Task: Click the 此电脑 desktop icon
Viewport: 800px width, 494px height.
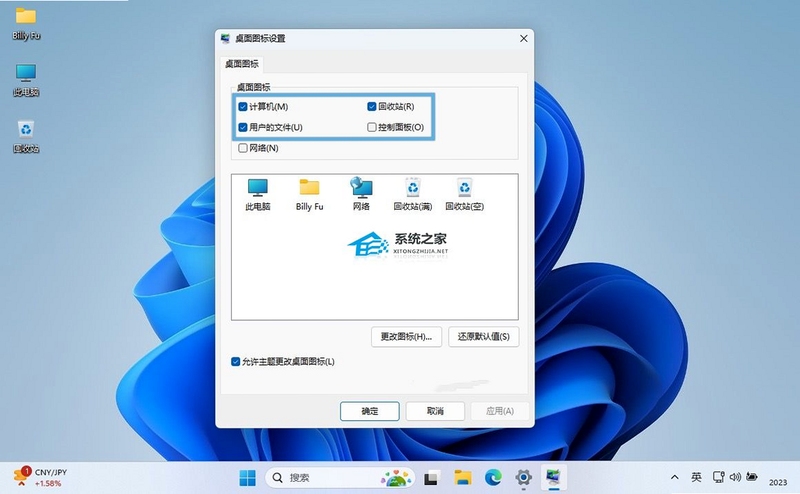Action: pos(26,80)
